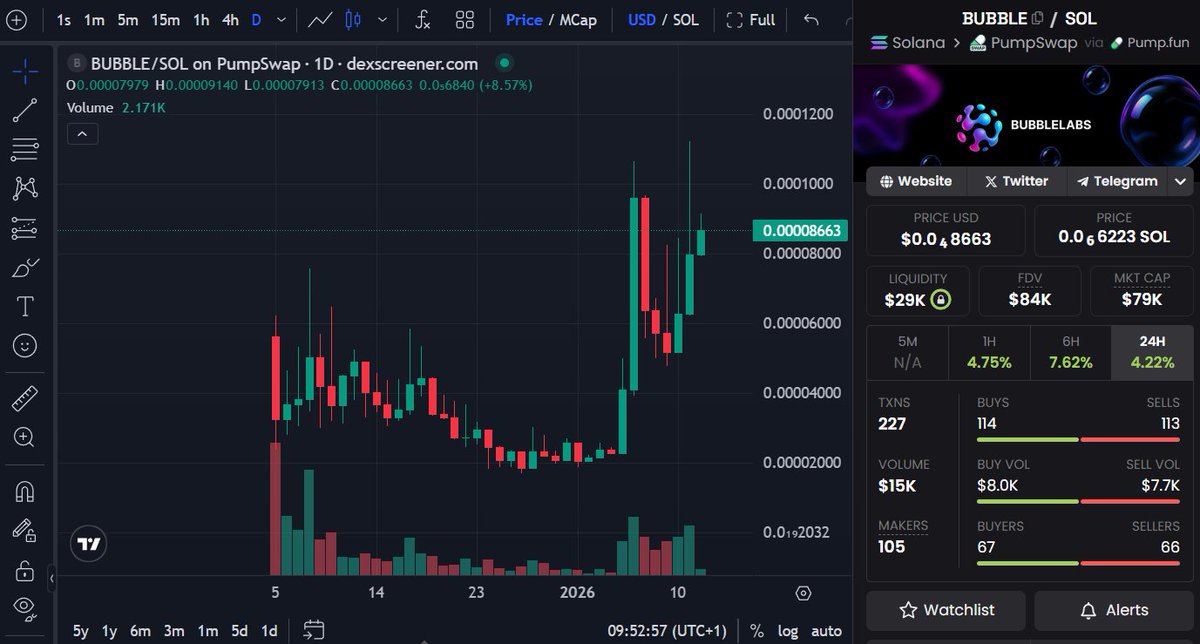Set the date range to 1d

(269, 631)
